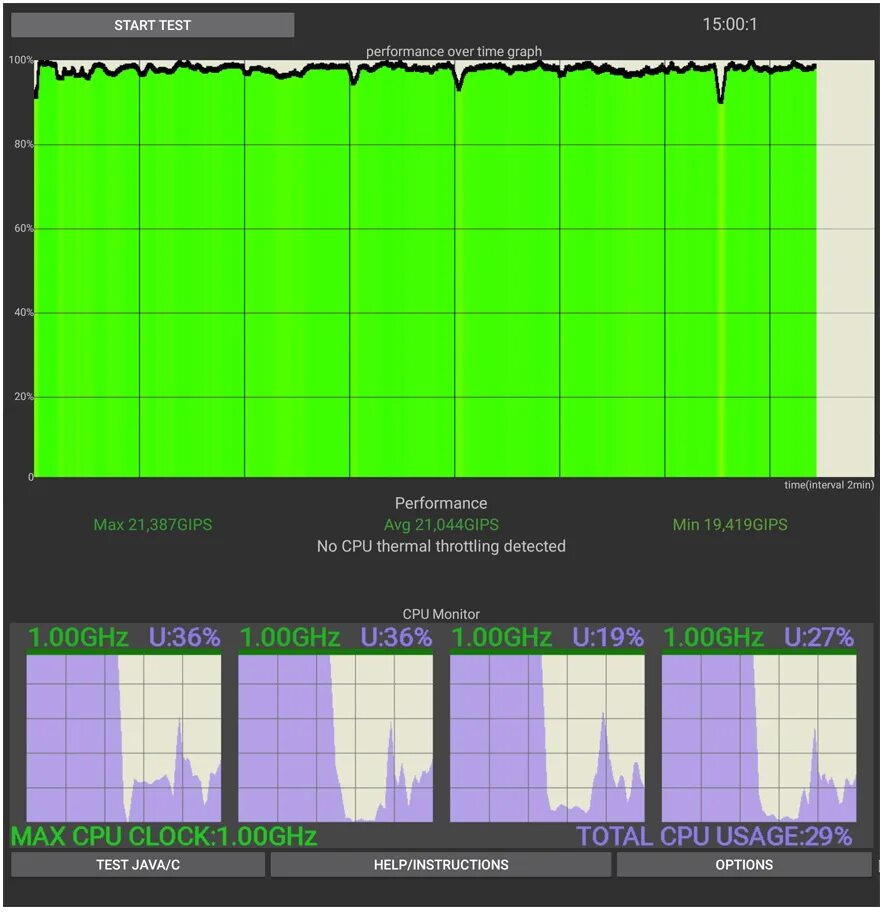
Task: Click the 20% axis label
Action: point(24,397)
